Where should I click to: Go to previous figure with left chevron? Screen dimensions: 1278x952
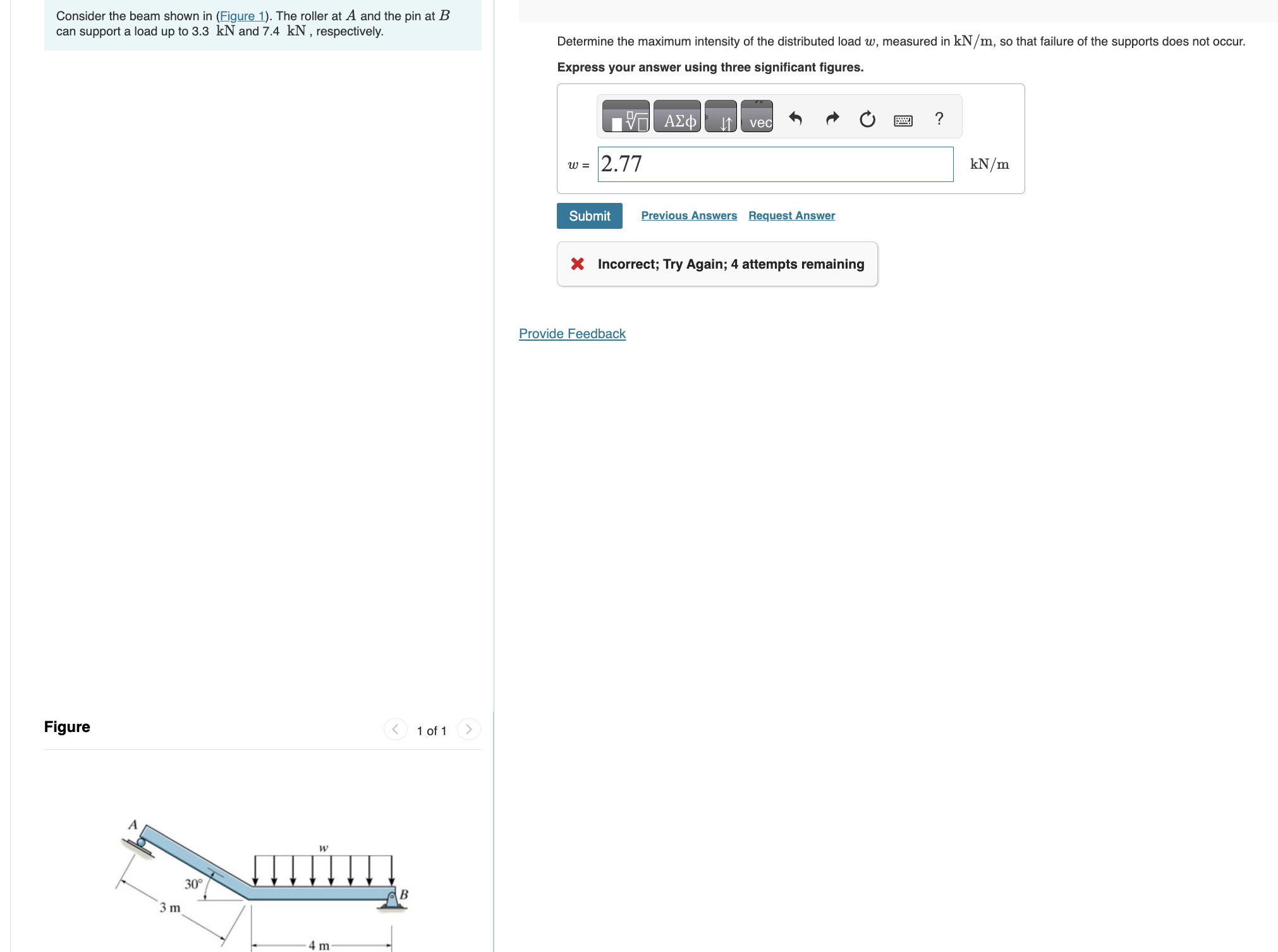click(x=395, y=729)
